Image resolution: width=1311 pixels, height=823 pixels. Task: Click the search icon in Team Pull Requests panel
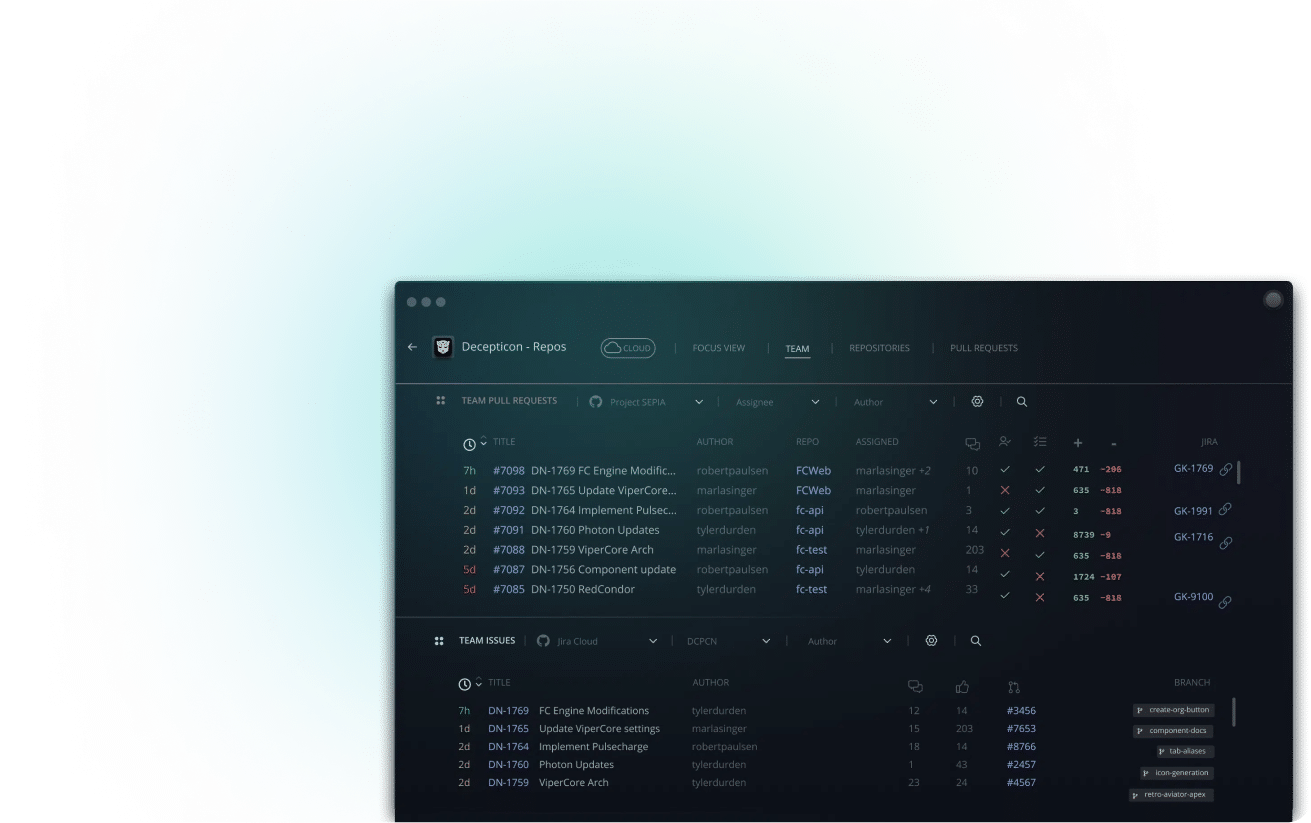[1021, 401]
